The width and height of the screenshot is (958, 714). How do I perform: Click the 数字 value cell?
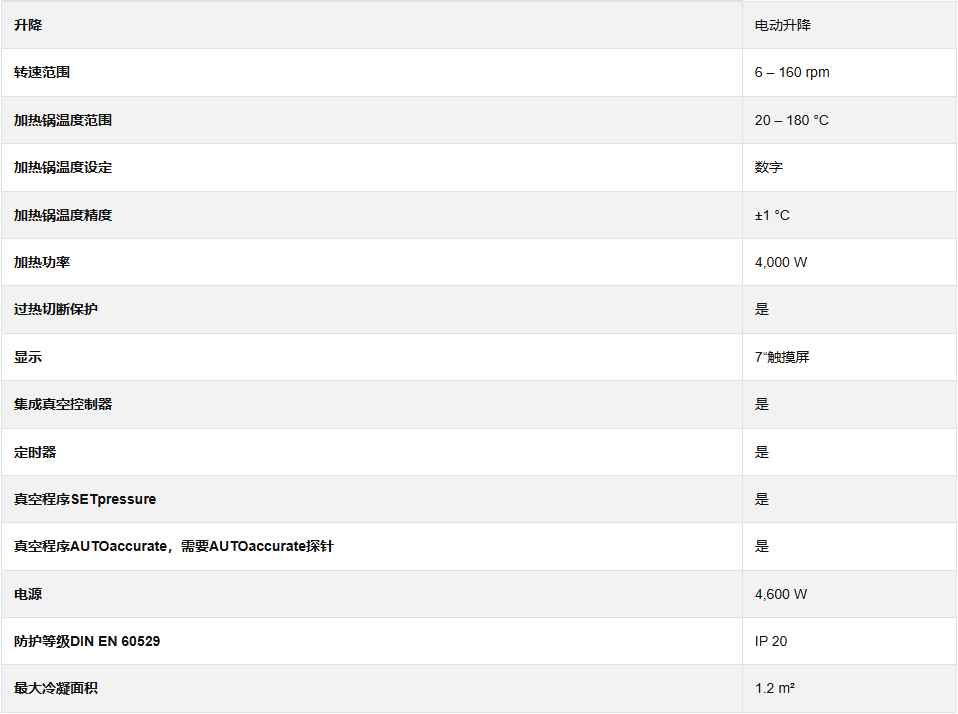click(768, 167)
